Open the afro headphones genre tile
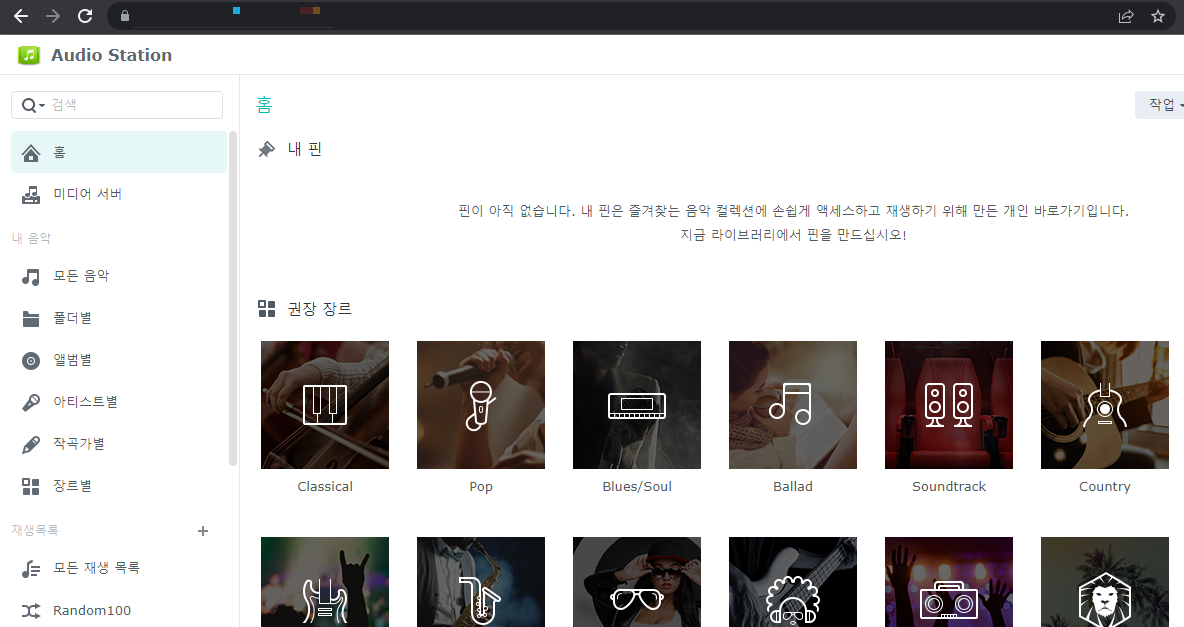This screenshot has height=627, width=1184. [793, 582]
